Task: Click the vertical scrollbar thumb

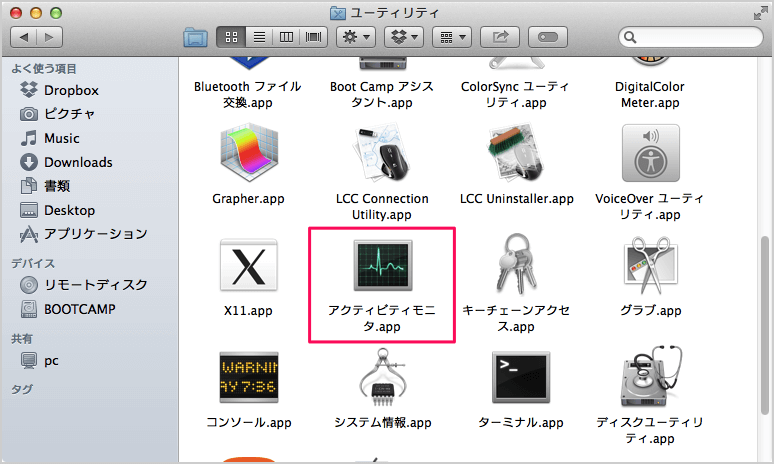Action: point(765,326)
